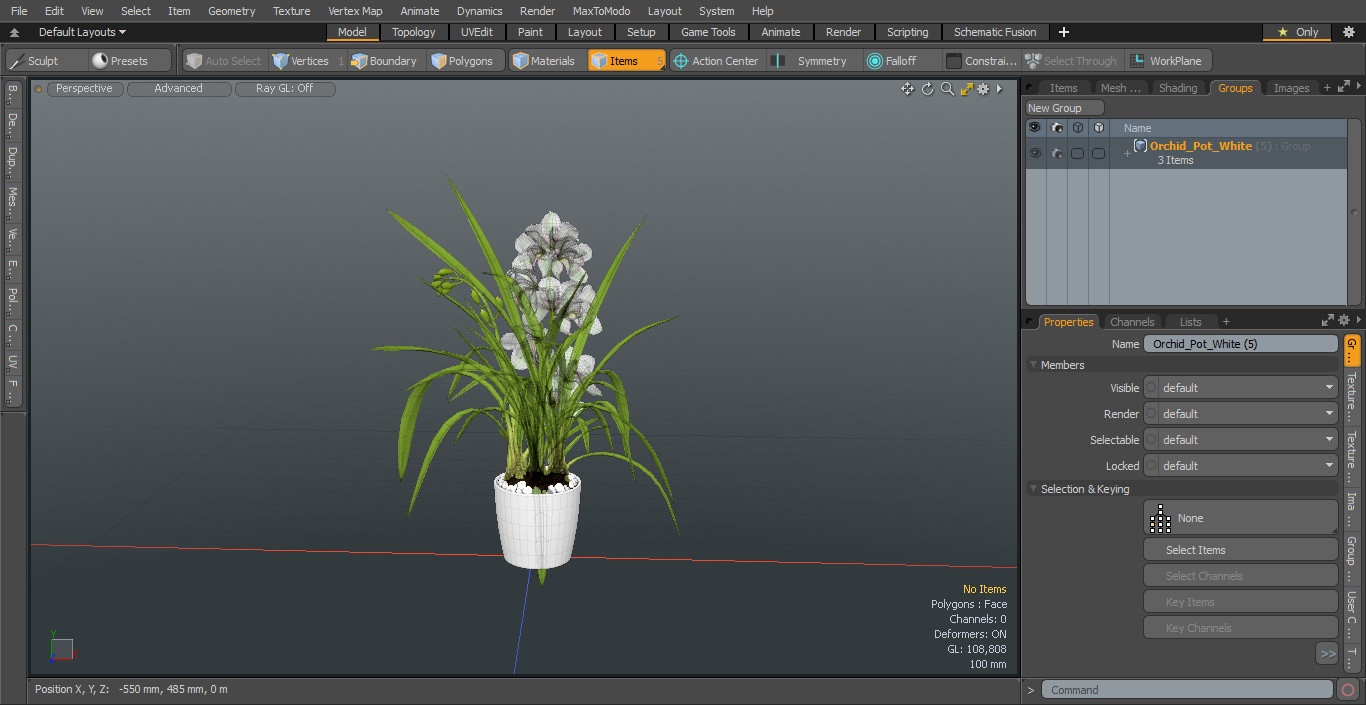Toggle the selectable checkbox for Orchid_Pot_White
Screen dimensions: 1366x705
click(x=1077, y=153)
